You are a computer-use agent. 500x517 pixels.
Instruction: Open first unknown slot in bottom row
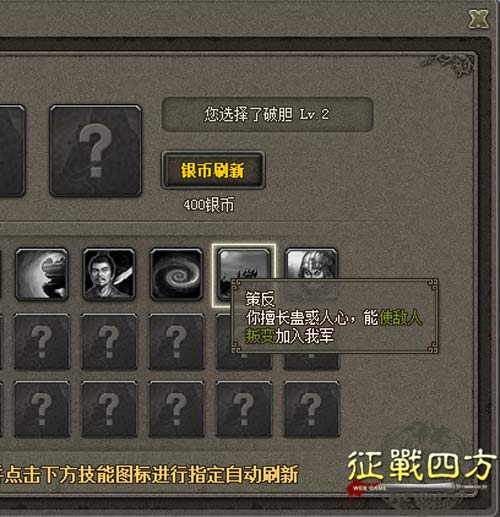pos(42,409)
